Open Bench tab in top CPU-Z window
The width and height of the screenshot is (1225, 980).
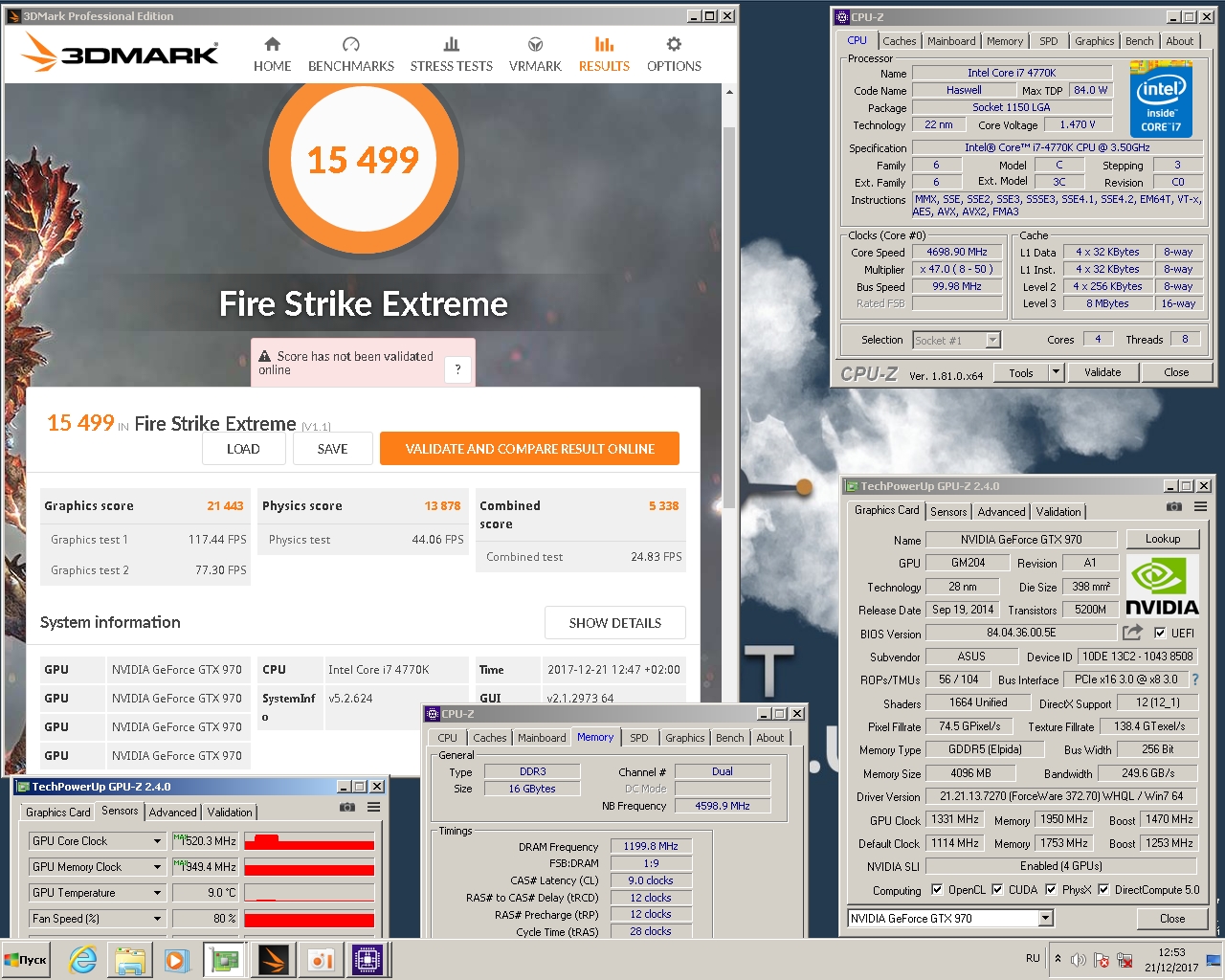click(1139, 41)
